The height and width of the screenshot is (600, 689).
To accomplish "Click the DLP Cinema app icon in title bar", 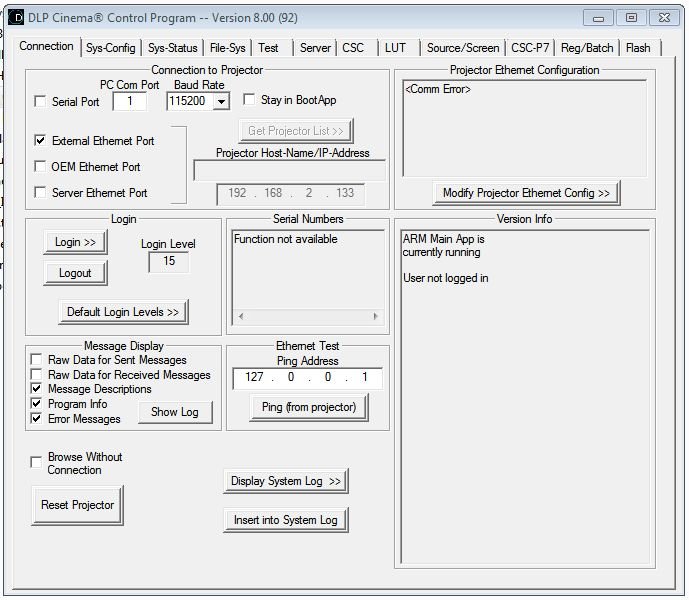I will 16,18.
